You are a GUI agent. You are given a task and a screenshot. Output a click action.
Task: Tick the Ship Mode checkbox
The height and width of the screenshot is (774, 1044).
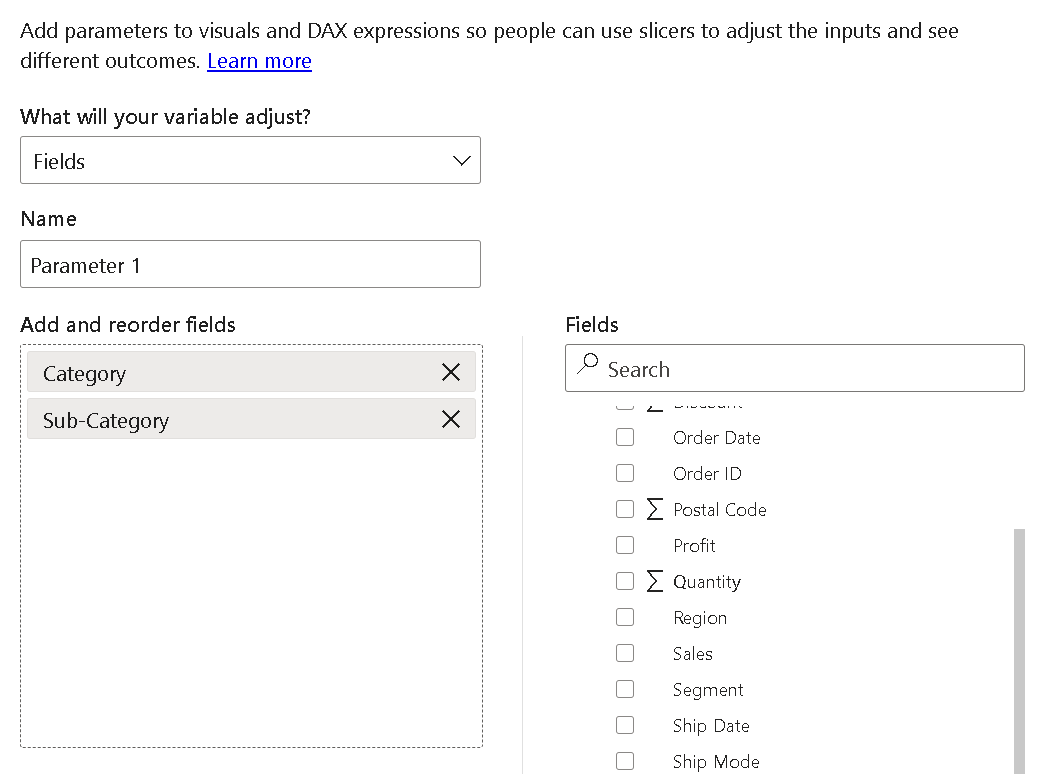[x=625, y=761]
